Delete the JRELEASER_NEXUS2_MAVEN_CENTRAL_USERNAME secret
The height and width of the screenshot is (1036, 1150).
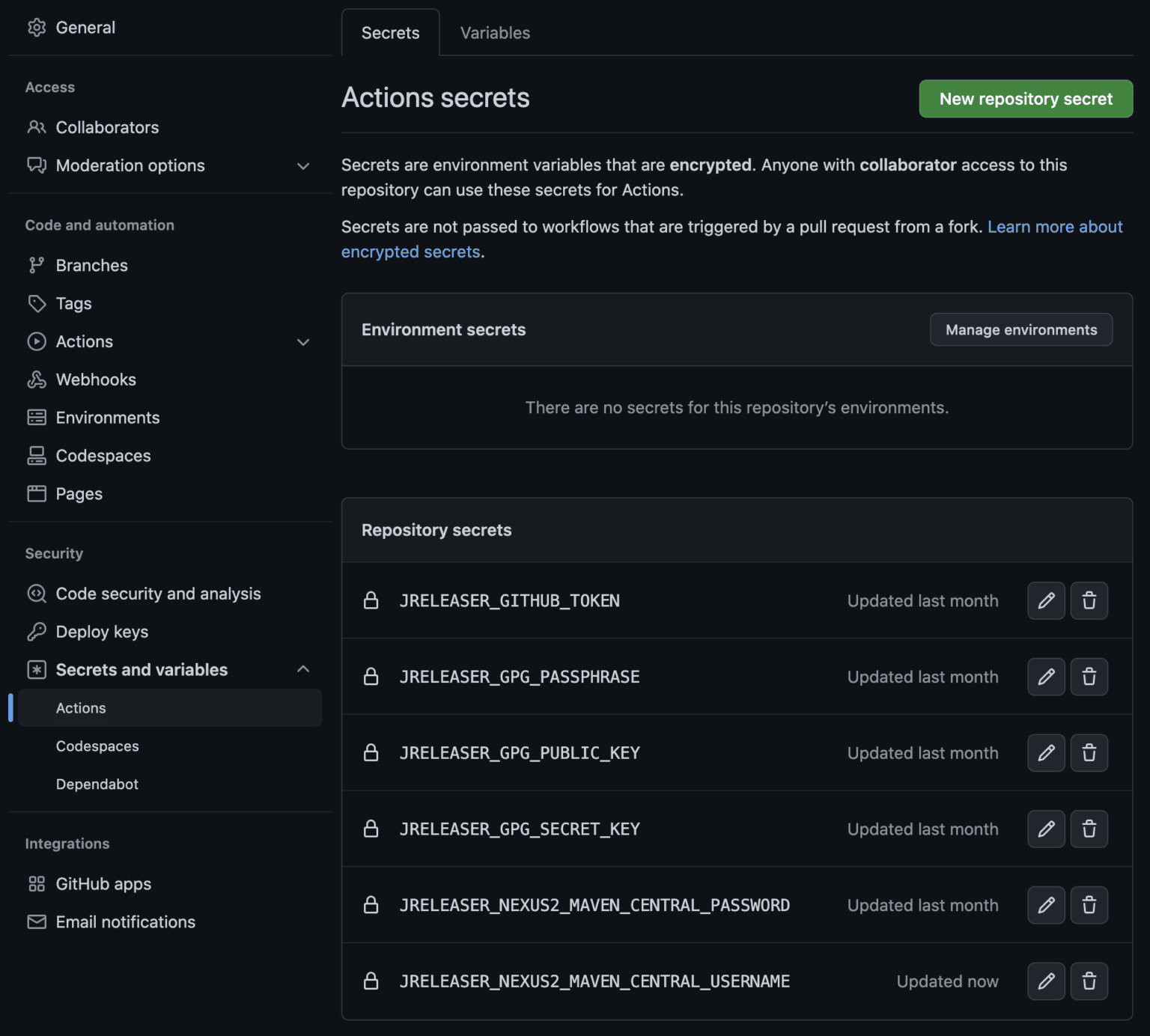pyautogui.click(x=1089, y=981)
